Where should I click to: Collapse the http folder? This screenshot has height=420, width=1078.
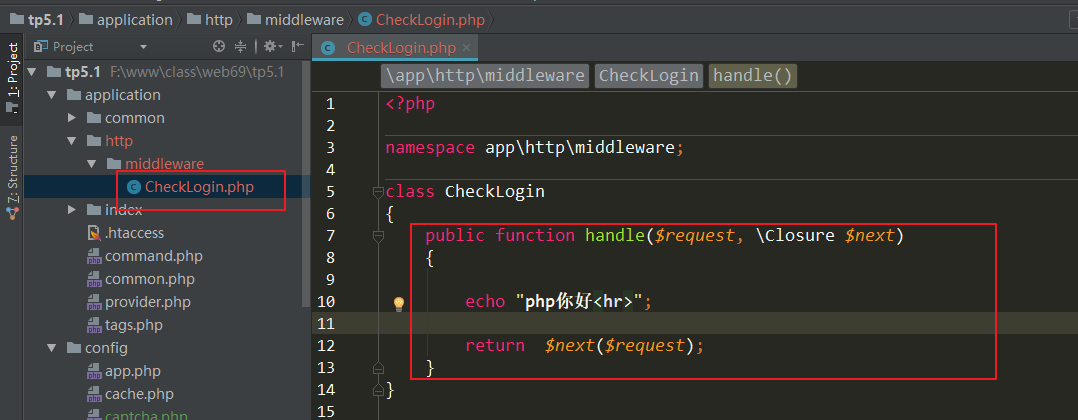click(x=72, y=141)
